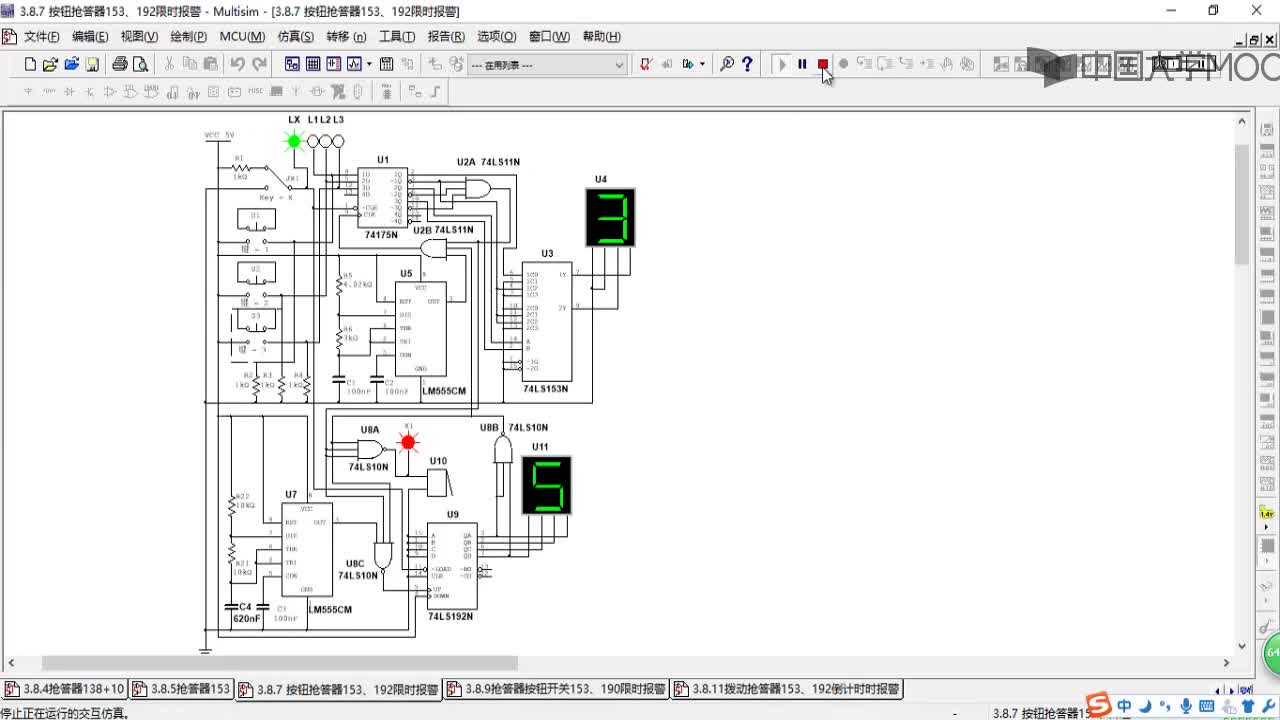Pause the running simulation

[x=802, y=64]
